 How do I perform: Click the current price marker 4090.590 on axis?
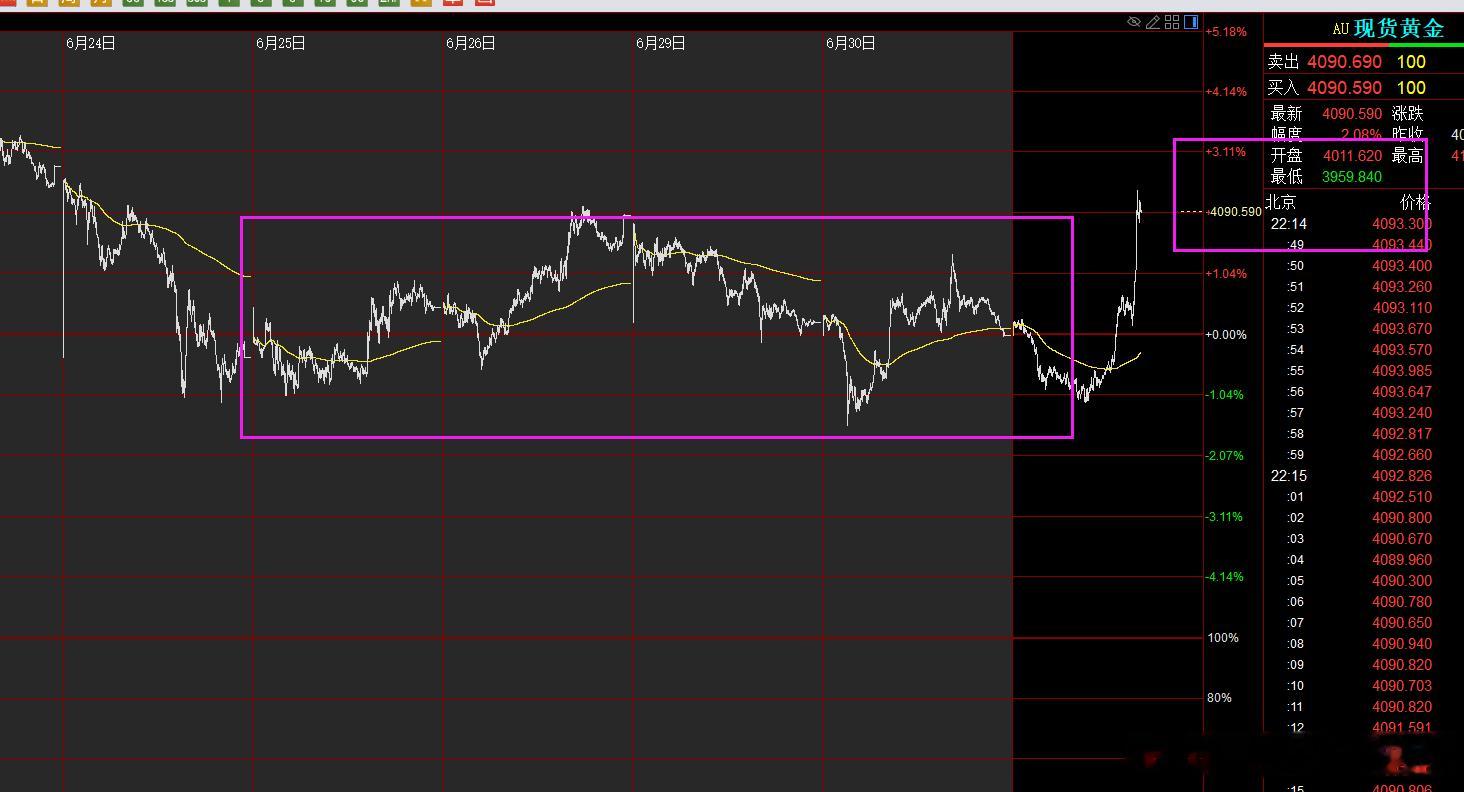click(x=1235, y=212)
